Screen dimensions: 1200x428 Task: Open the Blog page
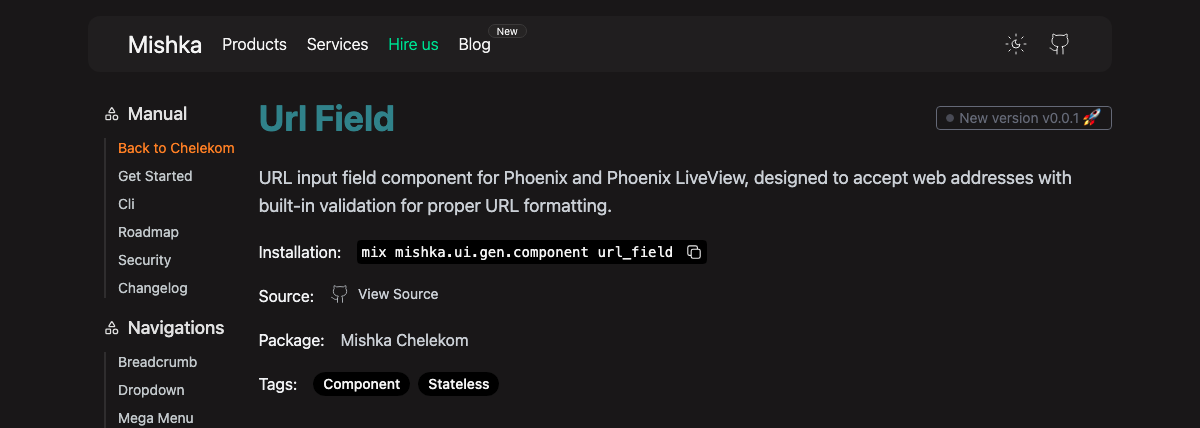pyautogui.click(x=474, y=44)
